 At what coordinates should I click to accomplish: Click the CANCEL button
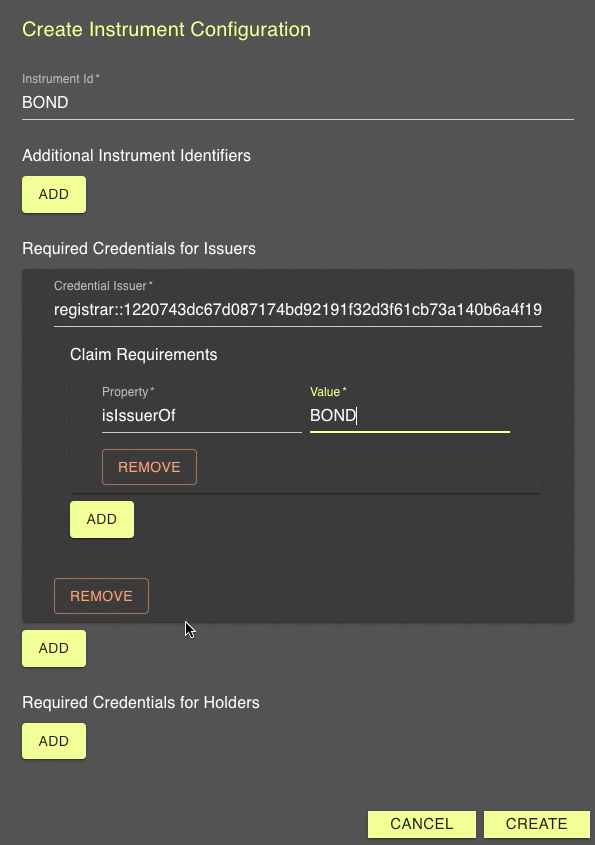tap(421, 824)
